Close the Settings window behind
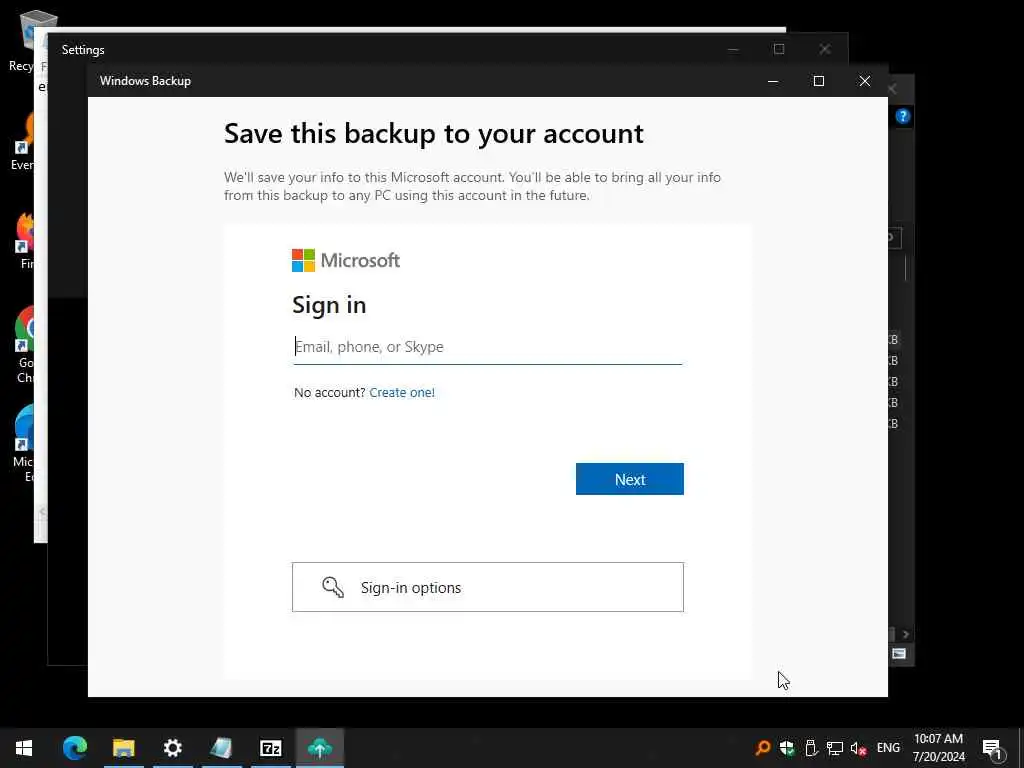The height and width of the screenshot is (768, 1024). point(825,50)
